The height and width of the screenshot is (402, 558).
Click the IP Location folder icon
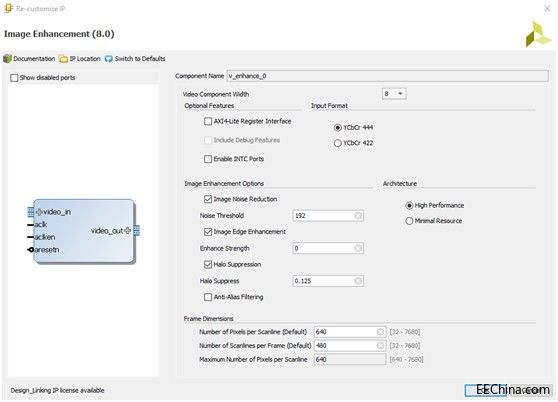(63, 59)
